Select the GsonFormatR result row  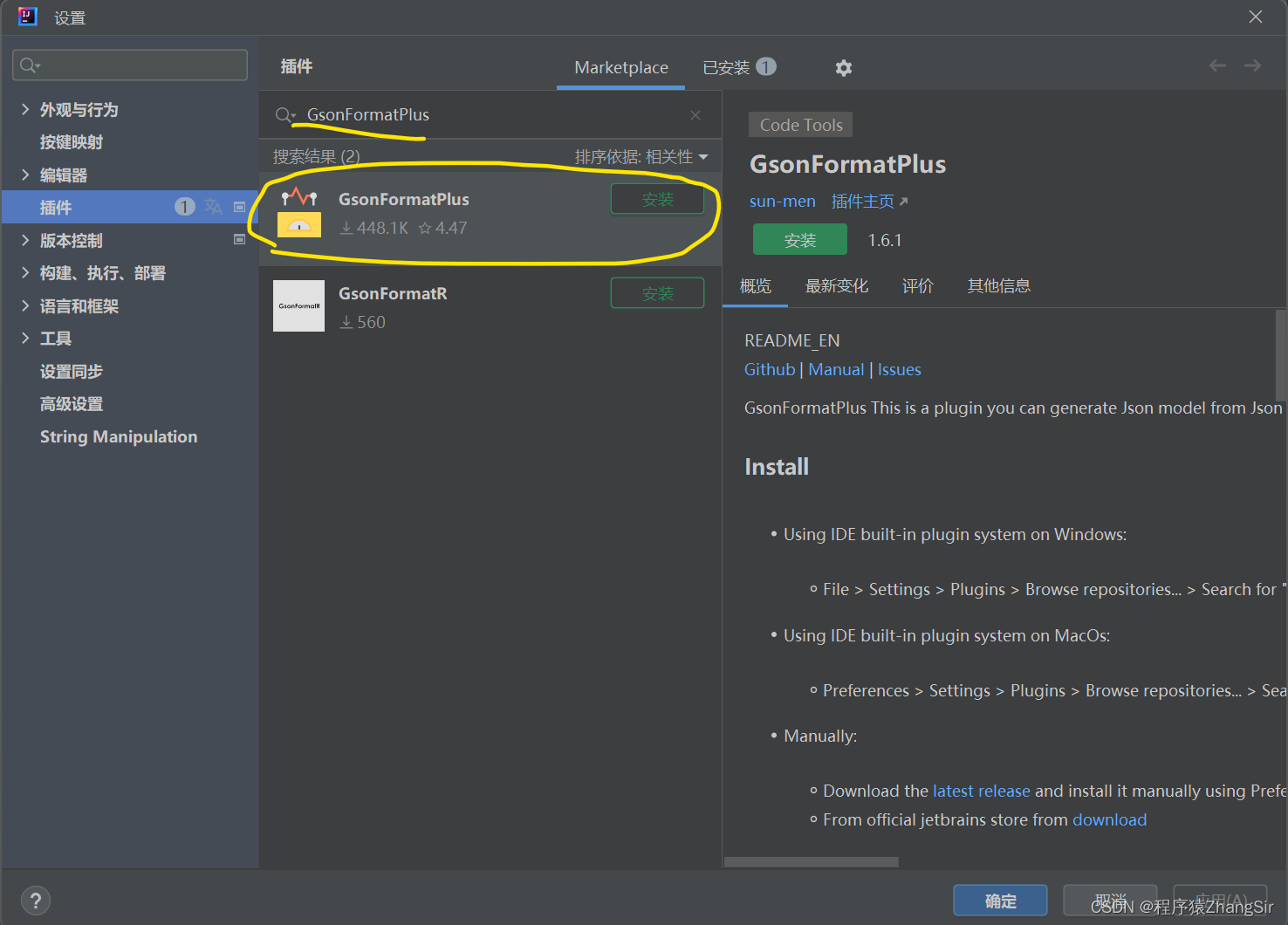coord(490,305)
